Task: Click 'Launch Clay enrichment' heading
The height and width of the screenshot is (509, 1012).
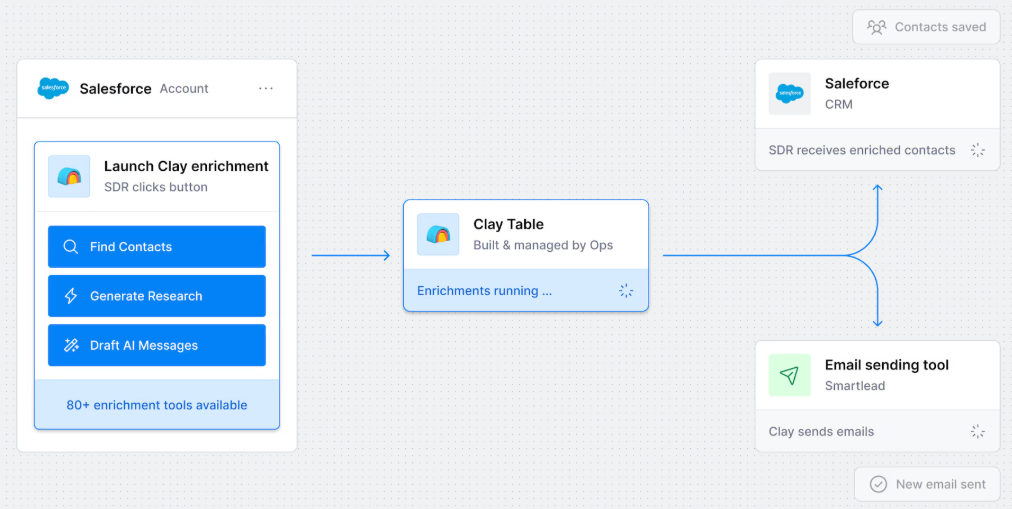Action: pos(186,166)
